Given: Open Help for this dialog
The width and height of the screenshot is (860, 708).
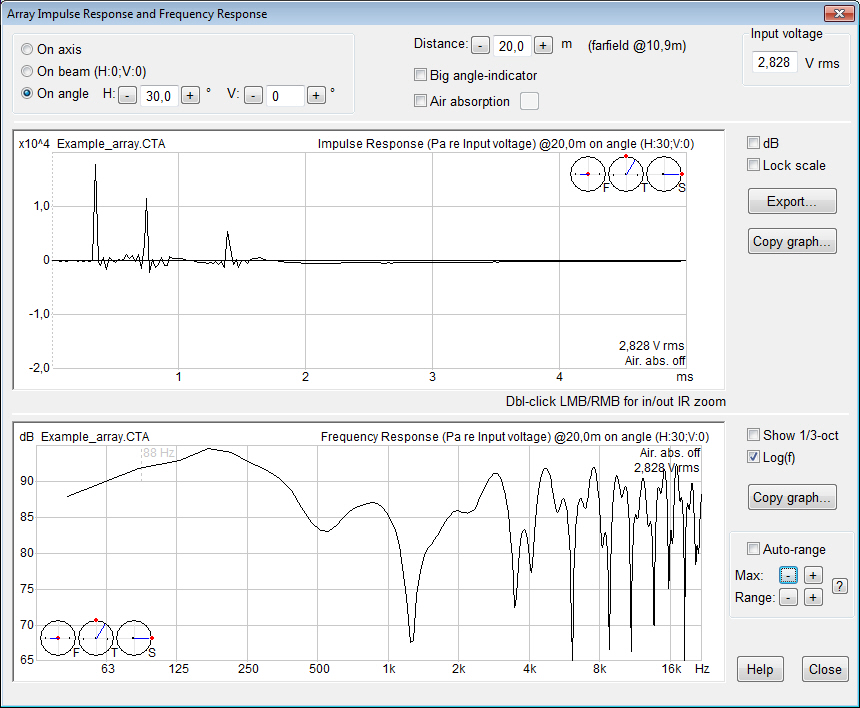Looking at the screenshot, I should tap(760, 669).
